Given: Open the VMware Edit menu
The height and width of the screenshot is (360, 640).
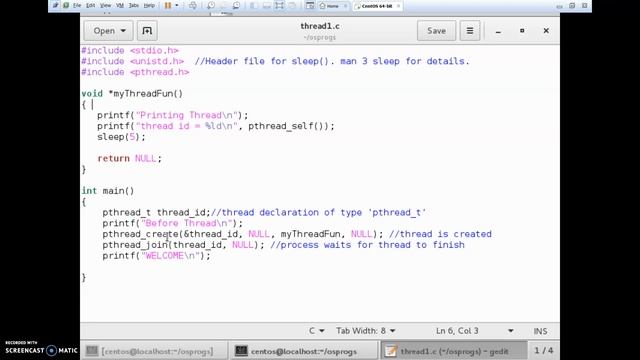Looking at the screenshot, I should click(x=91, y=6).
